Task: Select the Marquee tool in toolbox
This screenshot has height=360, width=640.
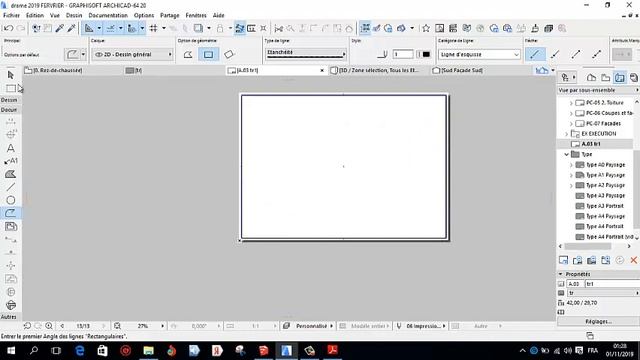Action: click(11, 88)
